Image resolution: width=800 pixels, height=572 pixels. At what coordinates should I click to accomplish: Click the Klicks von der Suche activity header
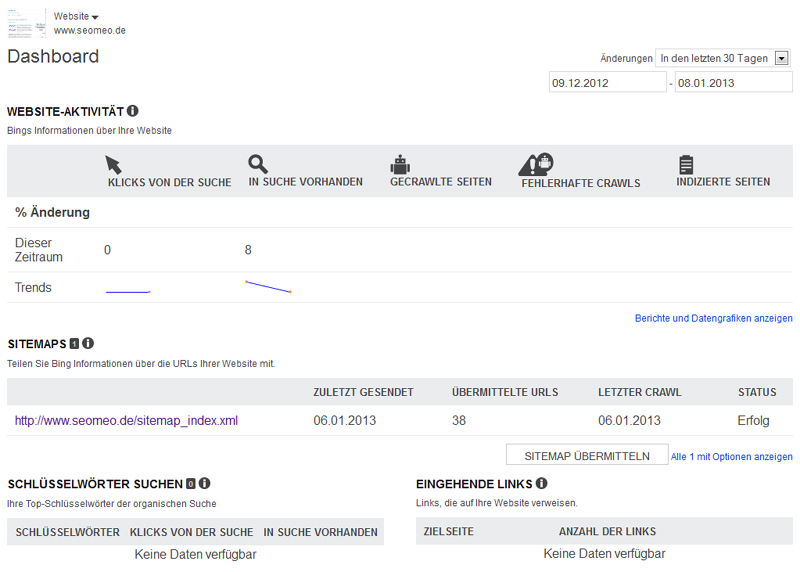pyautogui.click(x=169, y=183)
